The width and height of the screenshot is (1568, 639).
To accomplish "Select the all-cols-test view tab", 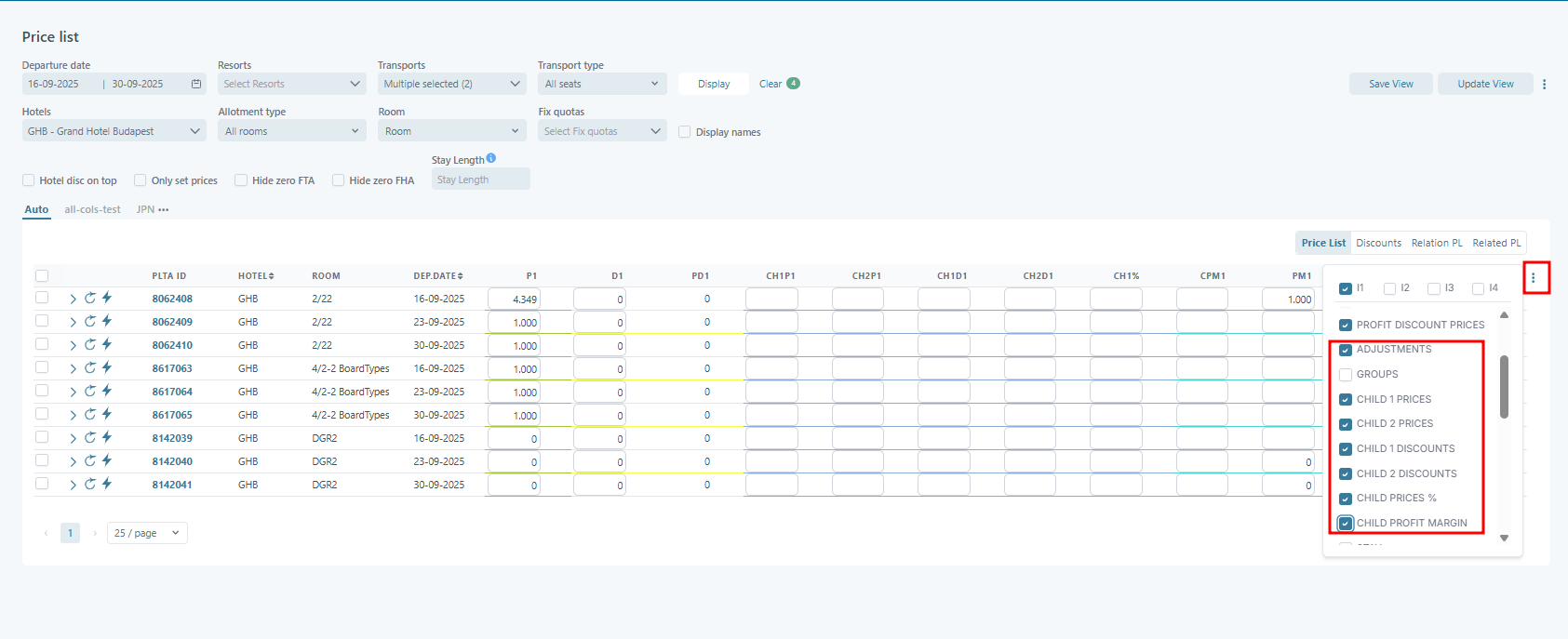I will click(92, 209).
